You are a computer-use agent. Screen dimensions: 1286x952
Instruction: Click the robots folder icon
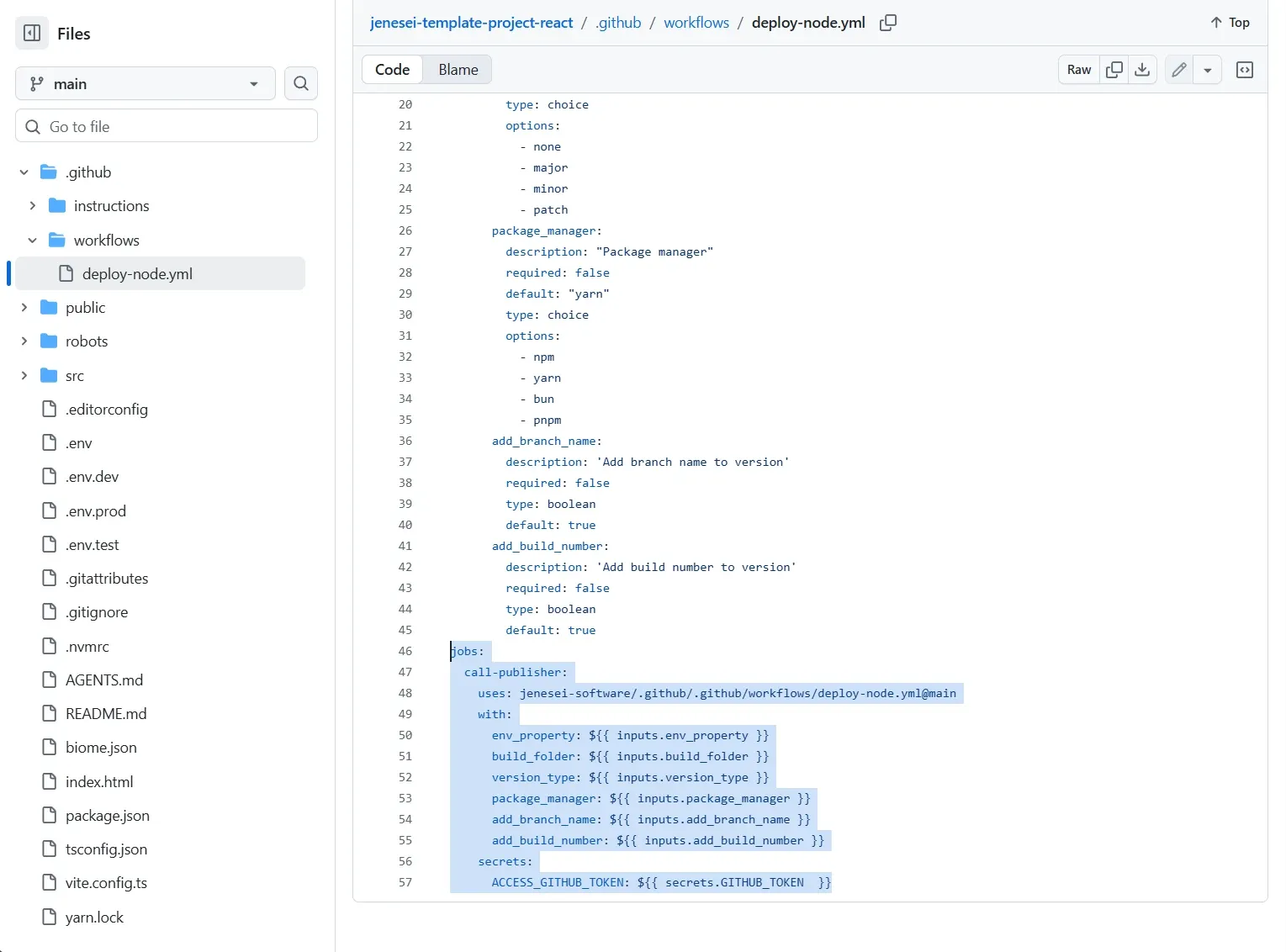point(49,341)
